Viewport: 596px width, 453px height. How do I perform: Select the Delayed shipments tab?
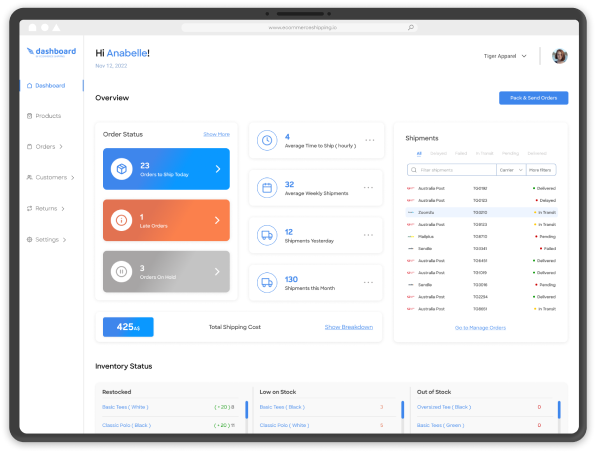click(x=438, y=154)
